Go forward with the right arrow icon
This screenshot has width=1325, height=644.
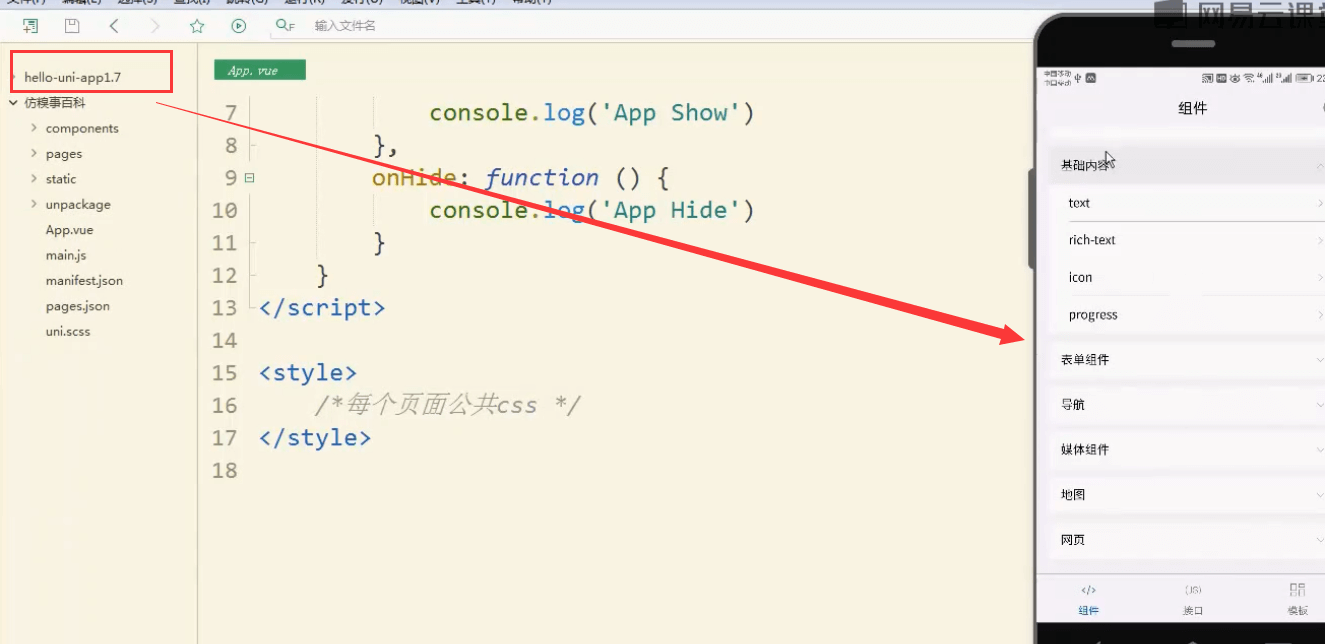pos(155,26)
